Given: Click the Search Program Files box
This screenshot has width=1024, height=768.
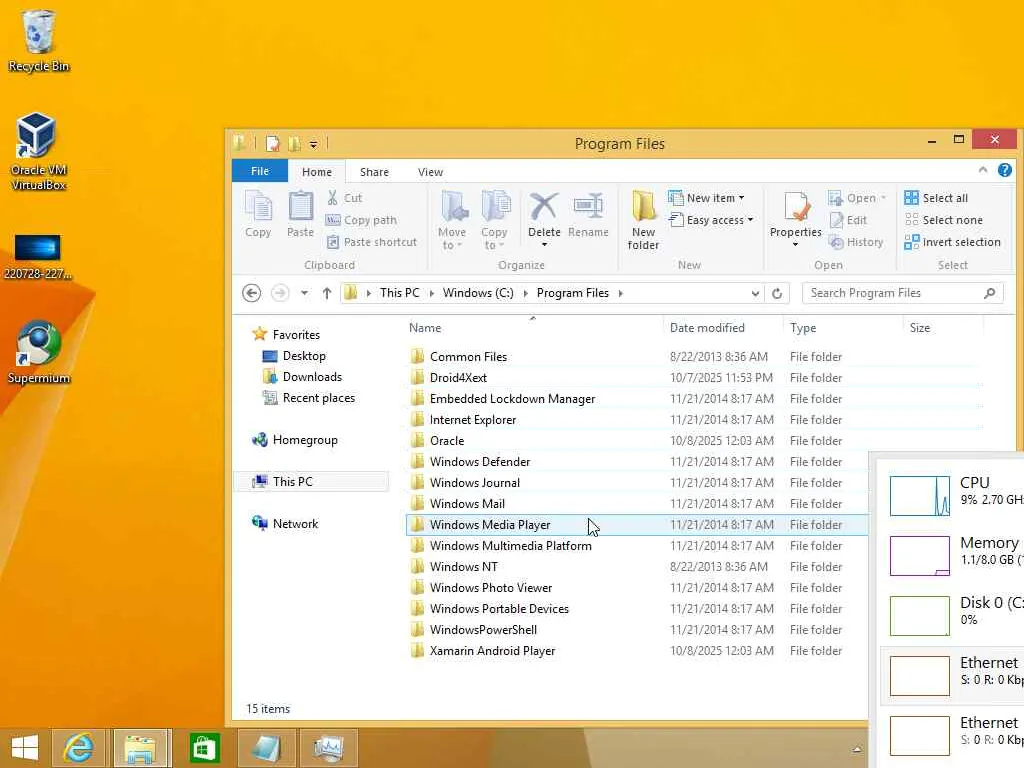Looking at the screenshot, I should tap(903, 293).
